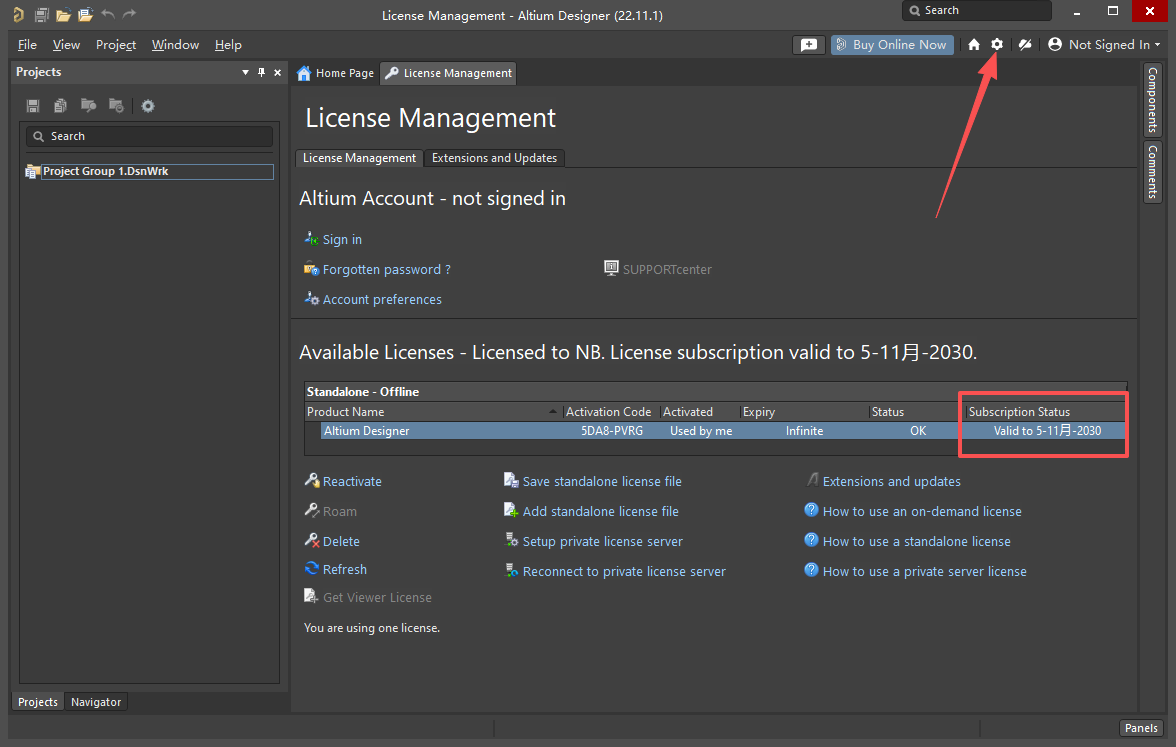This screenshot has height=747, width=1176.
Task: Click the Projects panel search field
Action: point(150,136)
